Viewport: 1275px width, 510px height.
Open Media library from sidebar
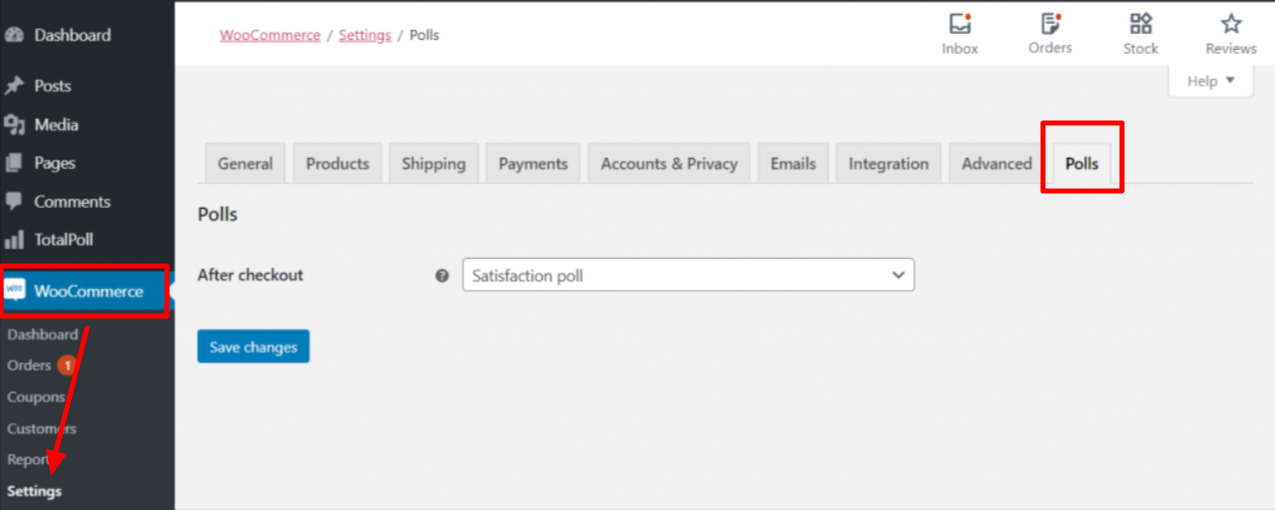56,125
